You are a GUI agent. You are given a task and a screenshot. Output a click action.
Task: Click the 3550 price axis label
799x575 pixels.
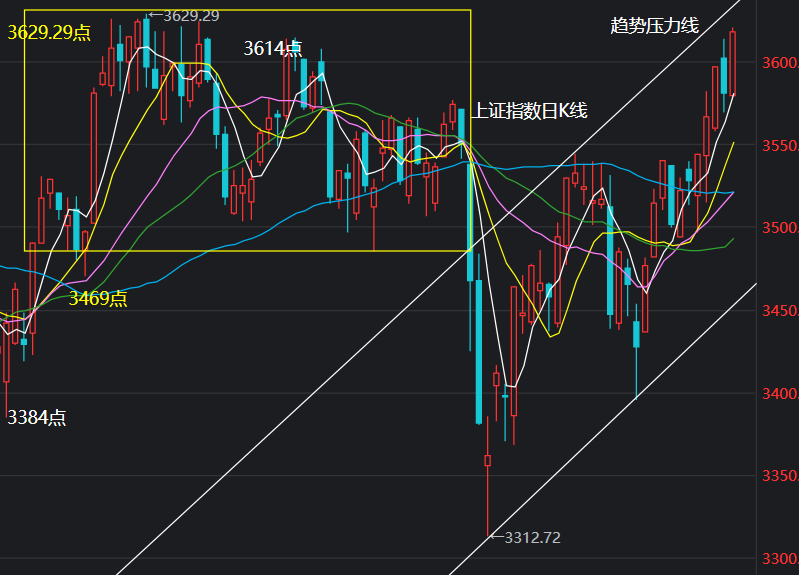[780, 146]
